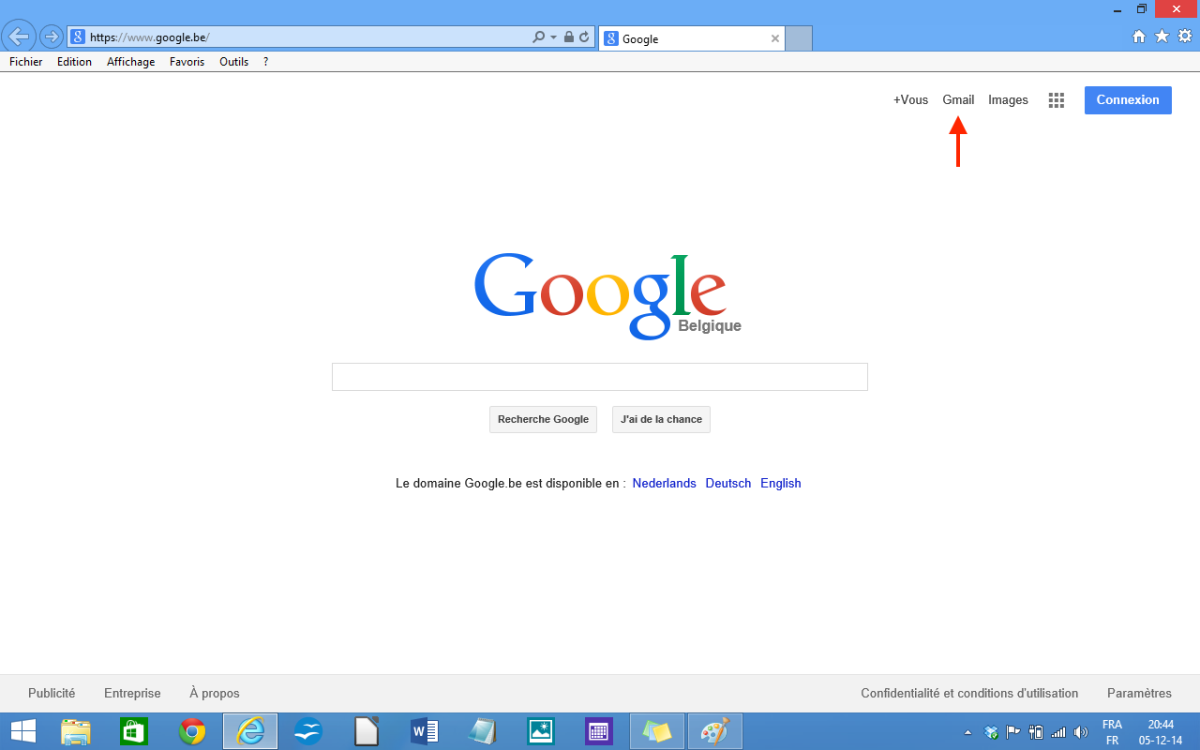Open the Images link
The height and width of the screenshot is (750, 1200).
[1008, 100]
